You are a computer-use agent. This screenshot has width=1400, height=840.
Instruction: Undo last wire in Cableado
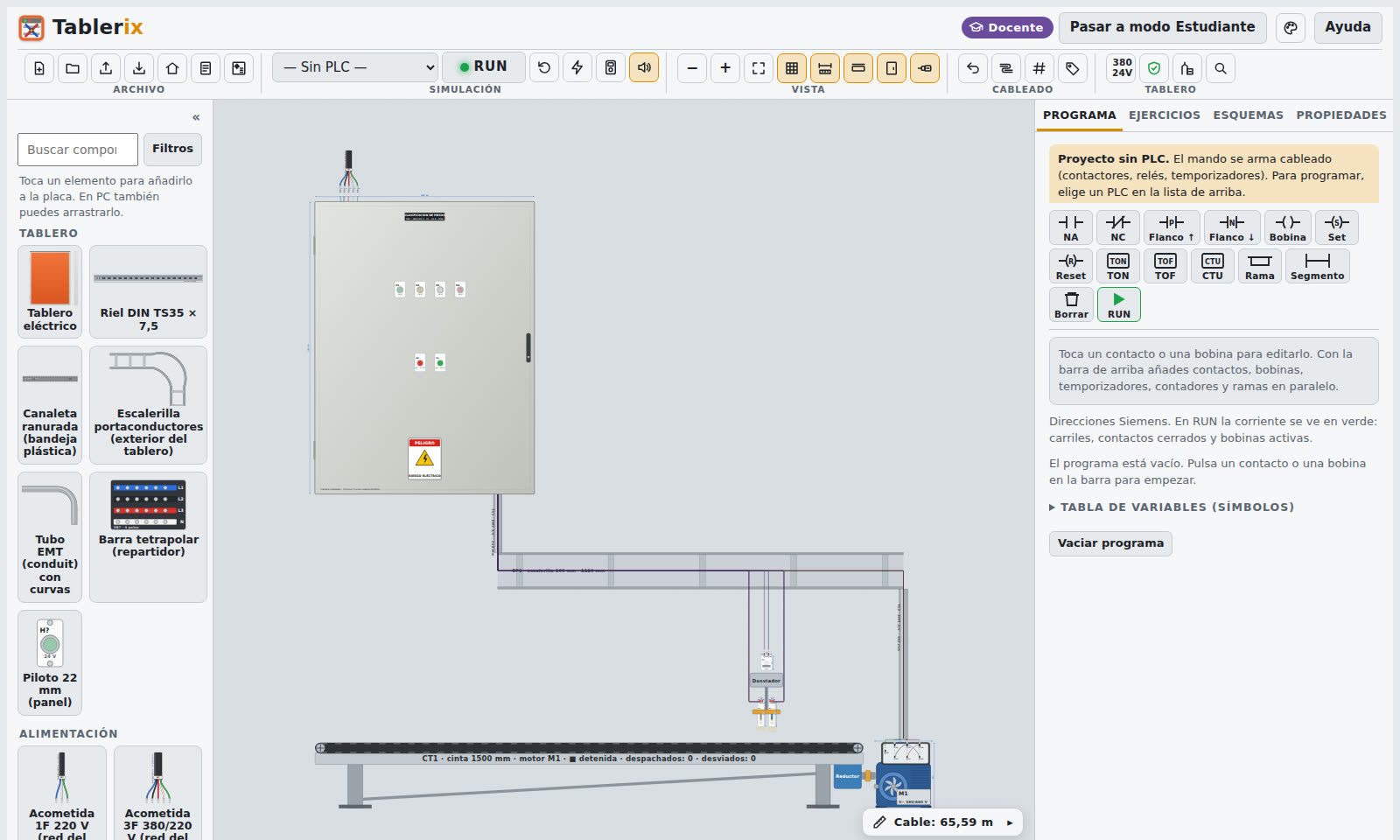point(973,68)
